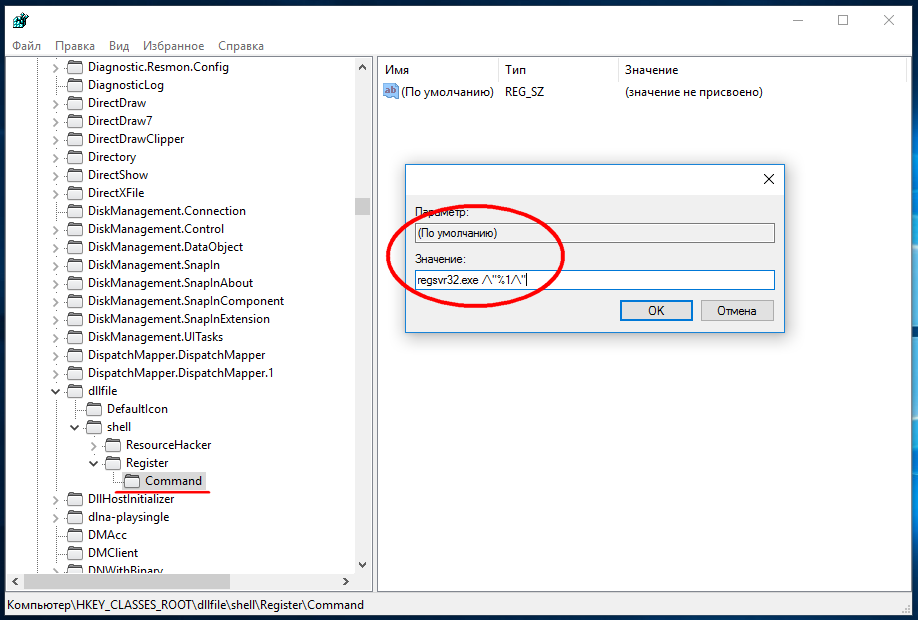
Task: Expand the DispatchMapper.DispatchMapper.1 key
Action: coord(56,374)
